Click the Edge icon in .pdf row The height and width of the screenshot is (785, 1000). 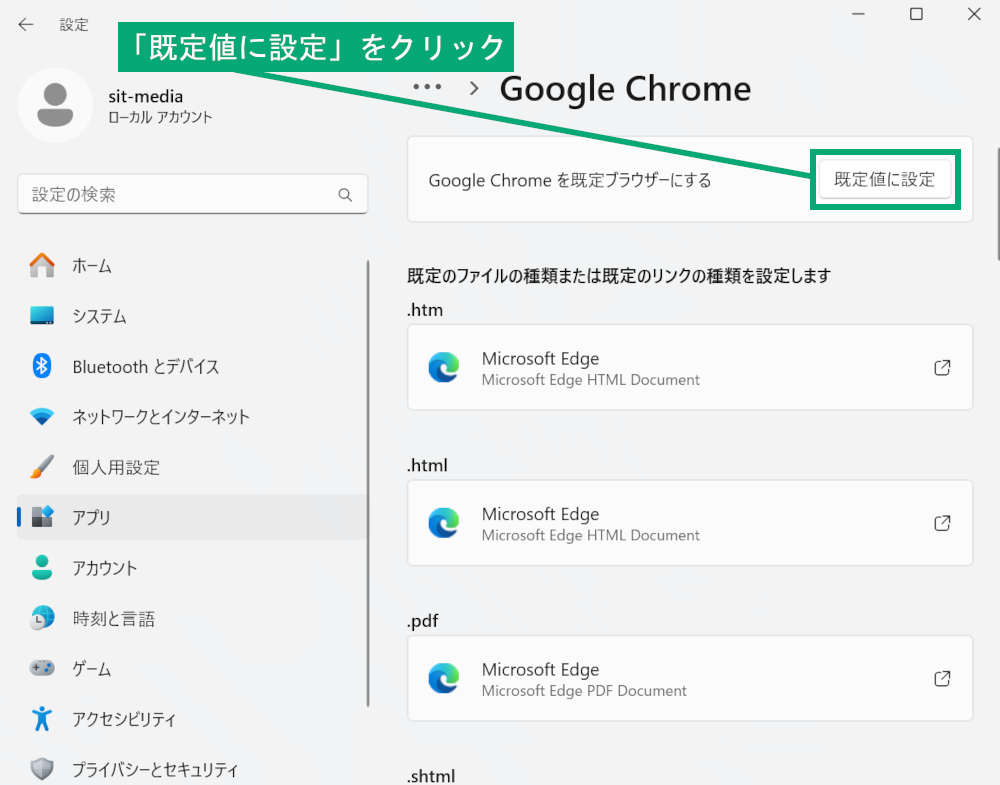(x=444, y=679)
